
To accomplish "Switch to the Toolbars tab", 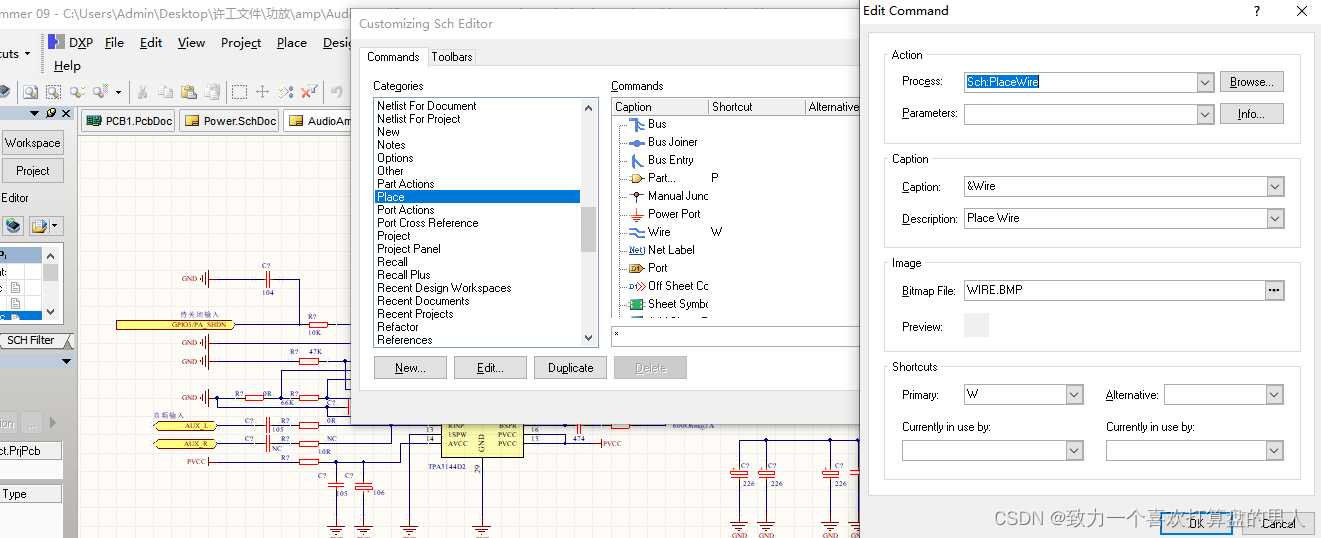I will tap(452, 57).
